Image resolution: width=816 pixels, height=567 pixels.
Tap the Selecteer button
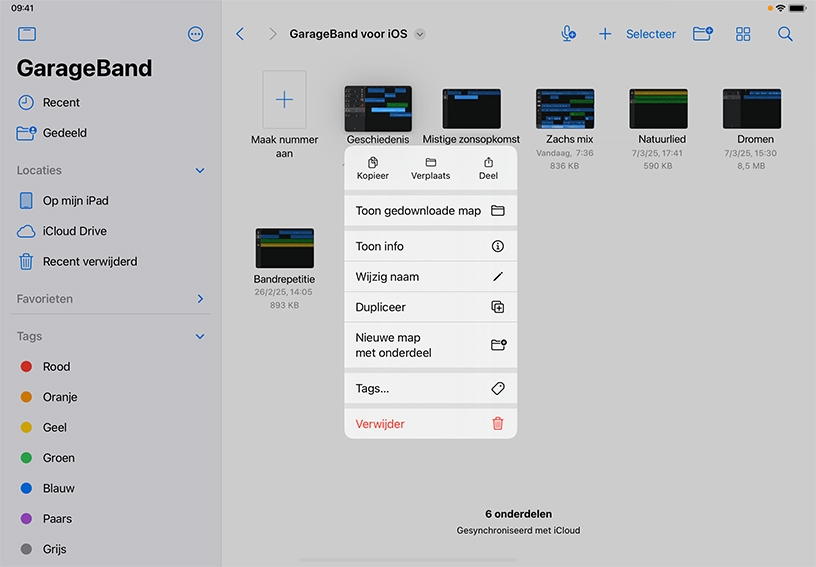pos(651,34)
